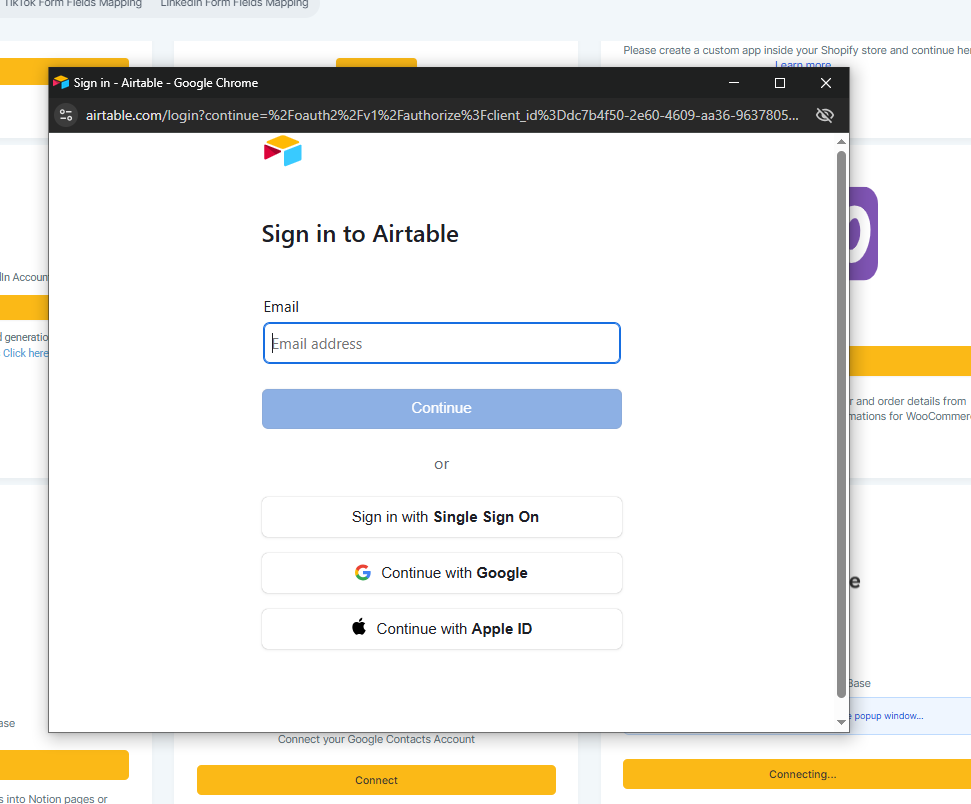The height and width of the screenshot is (804, 971).
Task: Click Connect under Google Contacts in background page
Action: pos(376,780)
